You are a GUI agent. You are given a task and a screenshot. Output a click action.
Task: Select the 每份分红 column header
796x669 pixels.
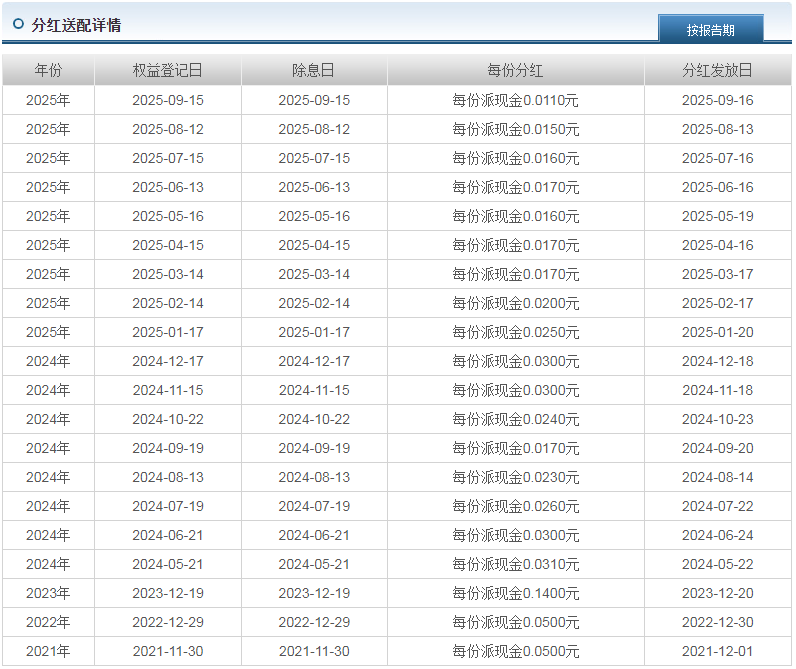click(515, 70)
